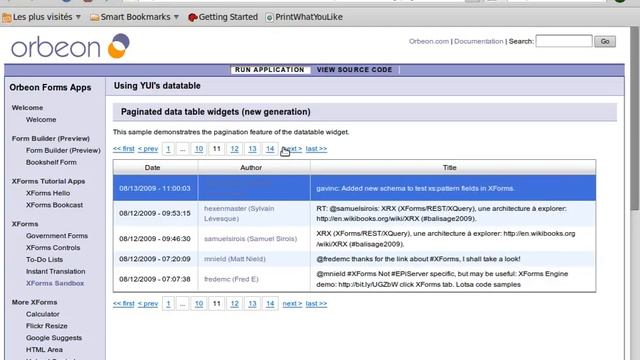Image resolution: width=640 pixels, height=360 pixels.
Task: Click author hexenmaster (Sylvain Lévesque)
Action: [239, 213]
